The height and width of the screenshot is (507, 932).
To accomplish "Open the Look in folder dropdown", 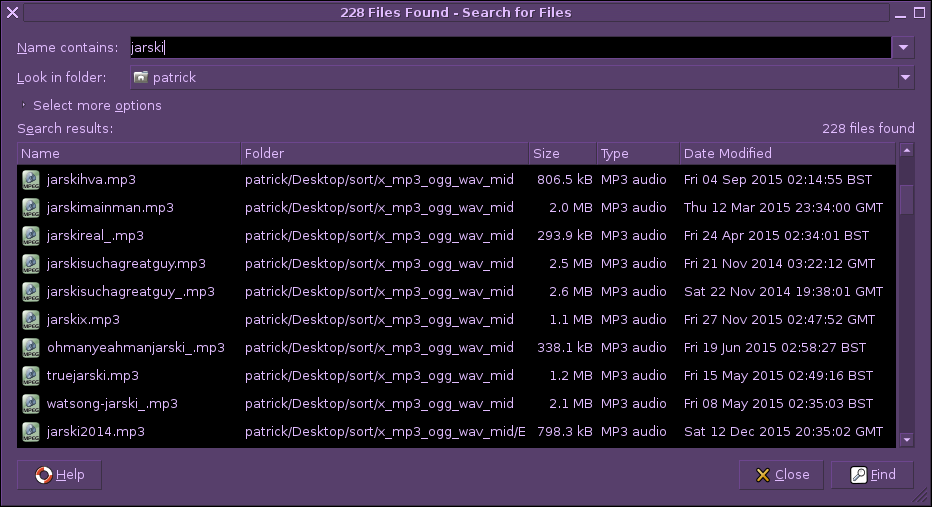I will 904,77.
